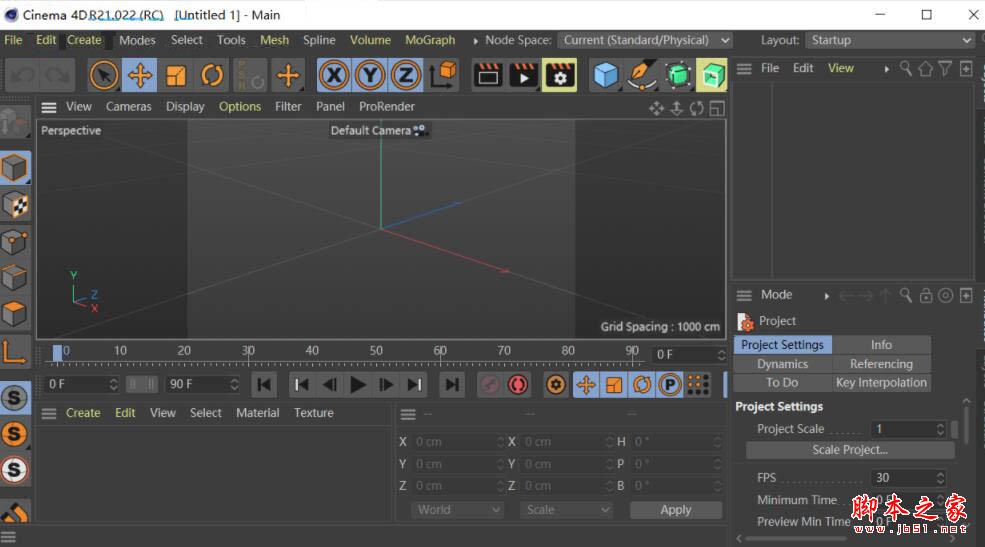Image resolution: width=985 pixels, height=547 pixels.
Task: Switch to the Project Settings tab
Action: (783, 345)
